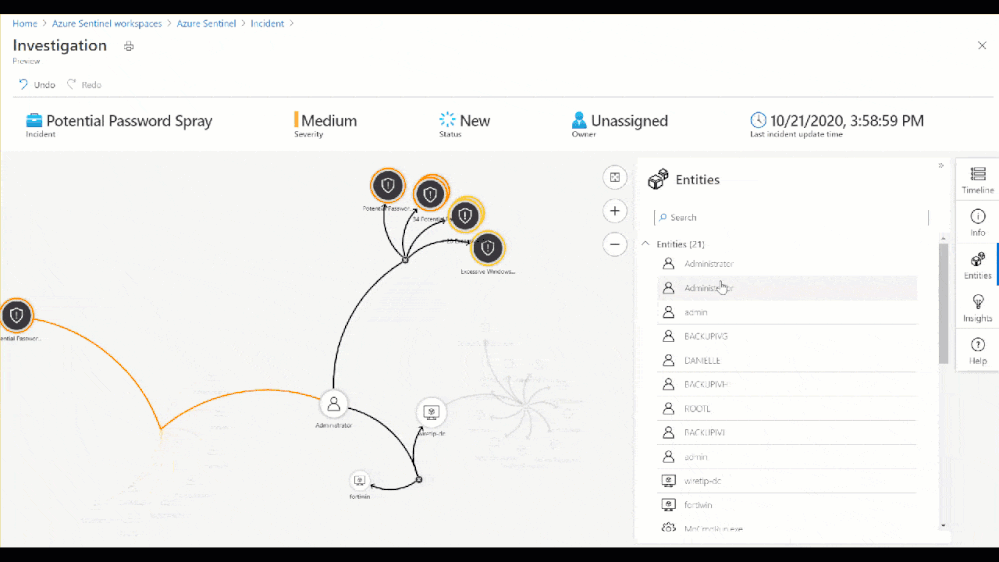Go to Home breadcrumb

(25, 24)
